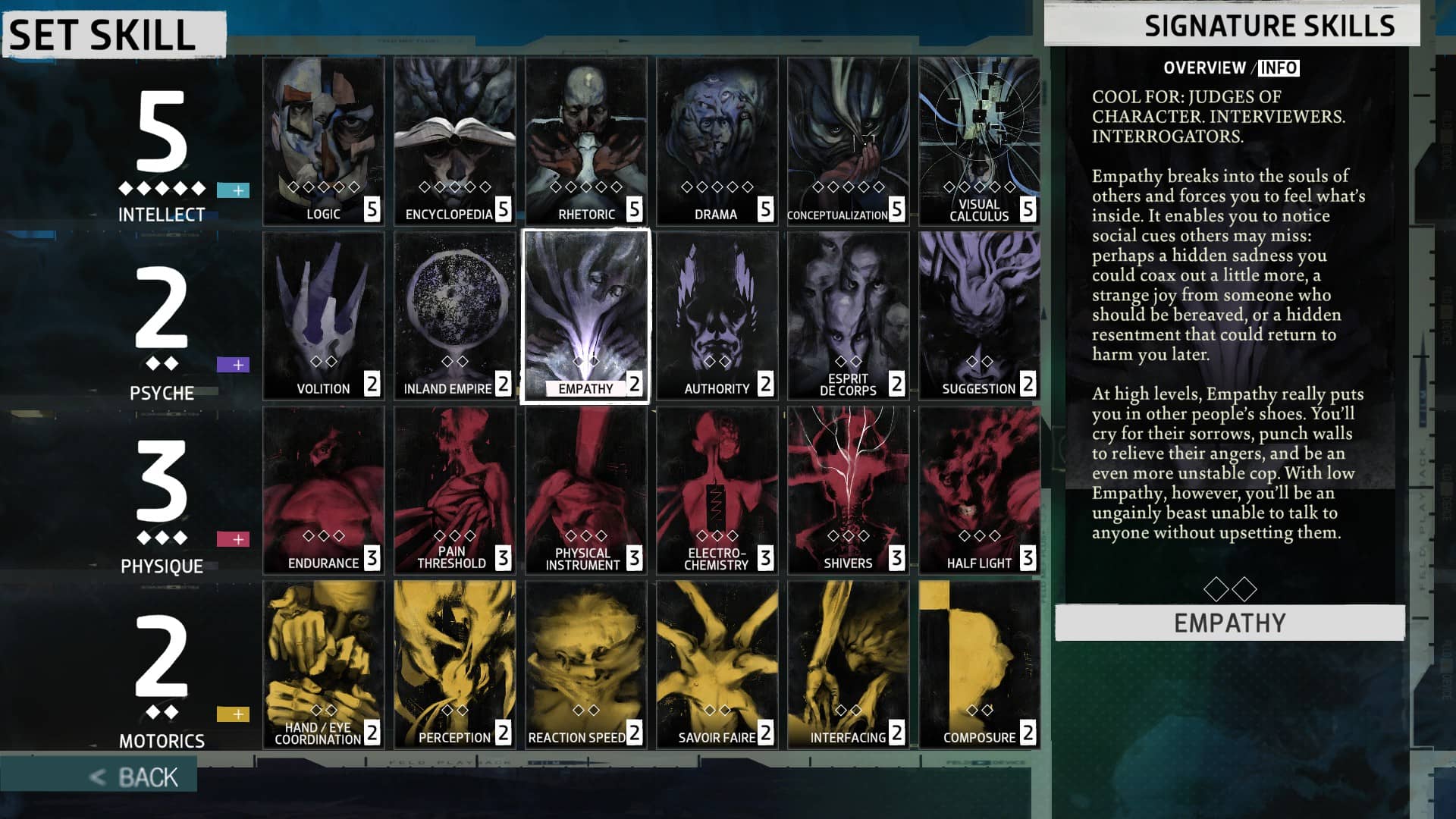1456x819 pixels.
Task: Select the highlighted Empathy skill card
Action: (x=585, y=315)
